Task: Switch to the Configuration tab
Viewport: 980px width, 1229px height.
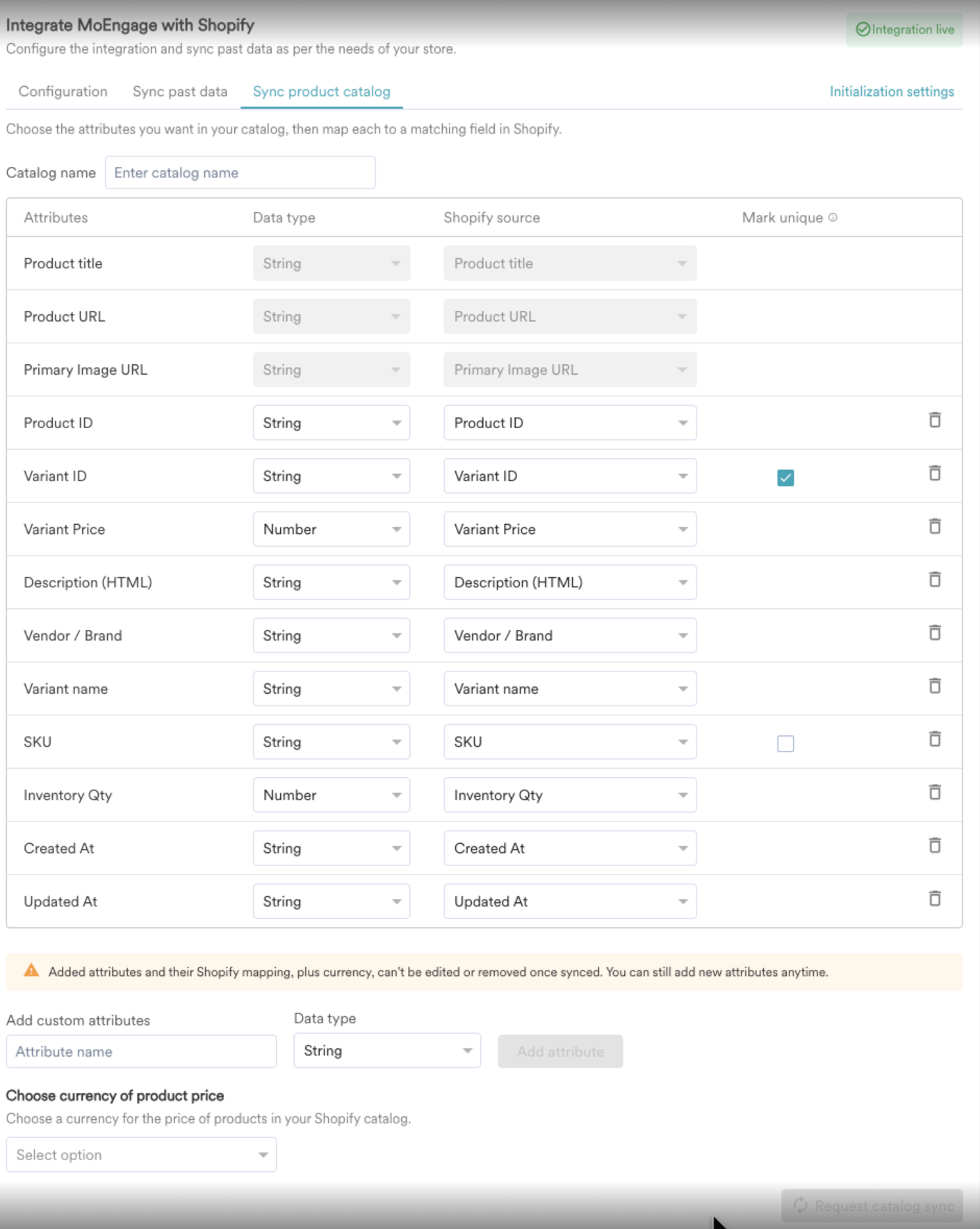Action: [63, 92]
